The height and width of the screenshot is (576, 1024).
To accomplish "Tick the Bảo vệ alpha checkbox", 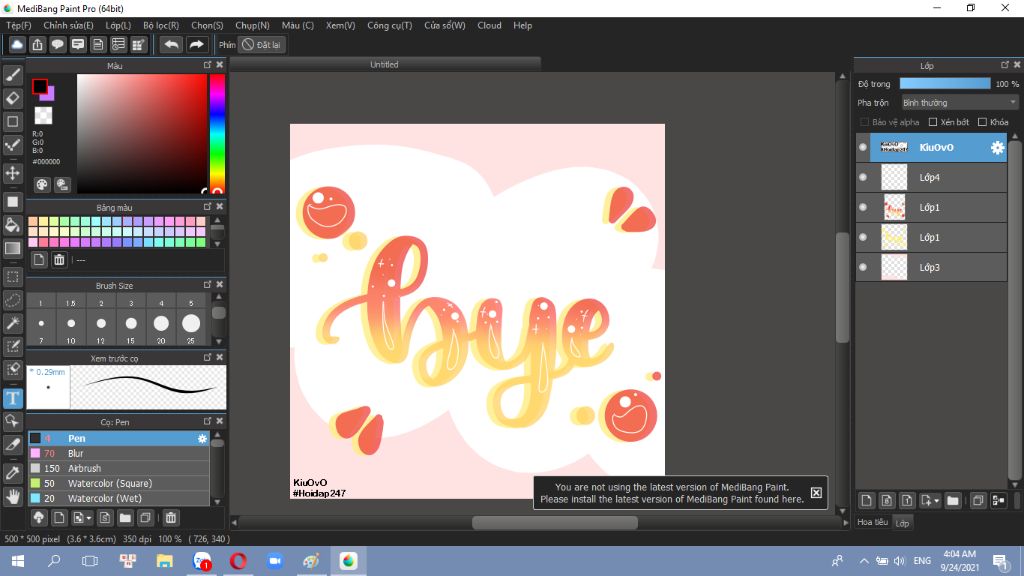I will click(x=865, y=122).
